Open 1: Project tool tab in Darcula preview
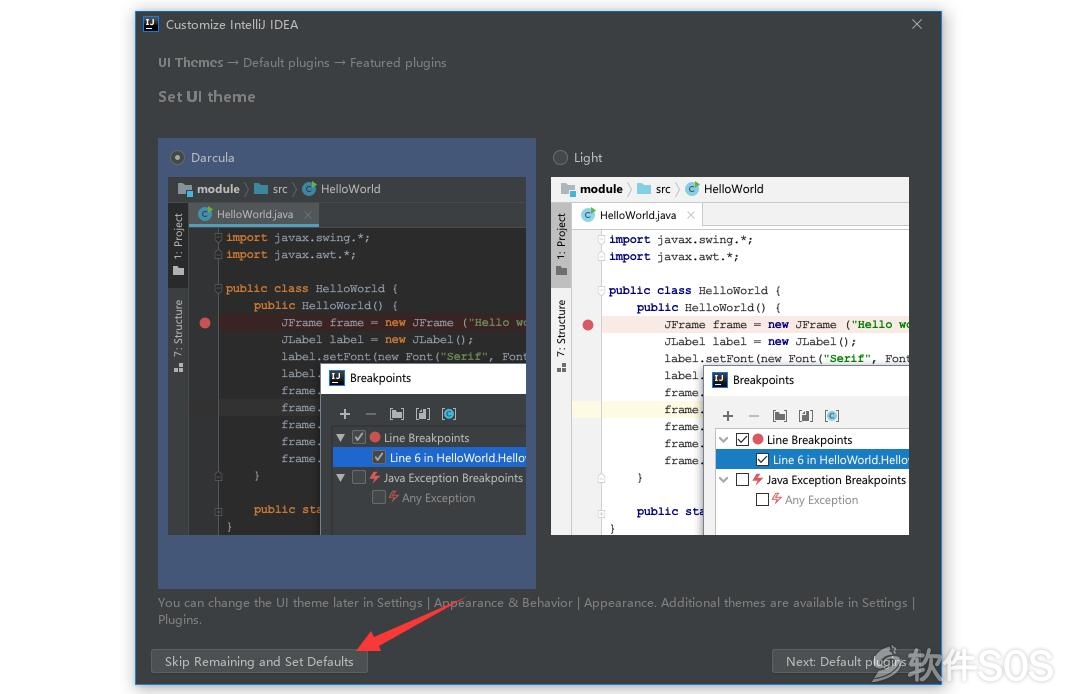Screen dimensions: 1069x694 coord(179,244)
